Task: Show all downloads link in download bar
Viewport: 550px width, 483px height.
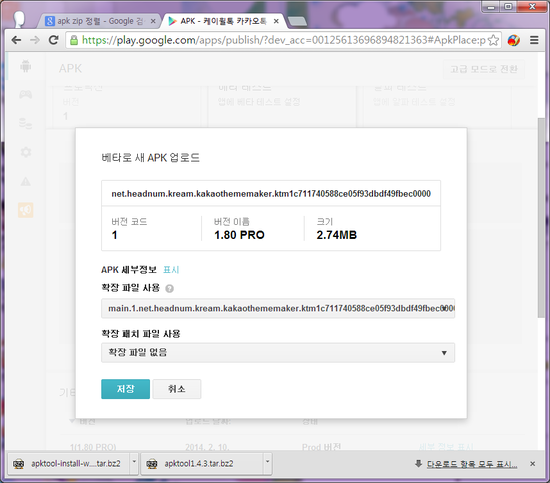Action: click(x=472, y=464)
